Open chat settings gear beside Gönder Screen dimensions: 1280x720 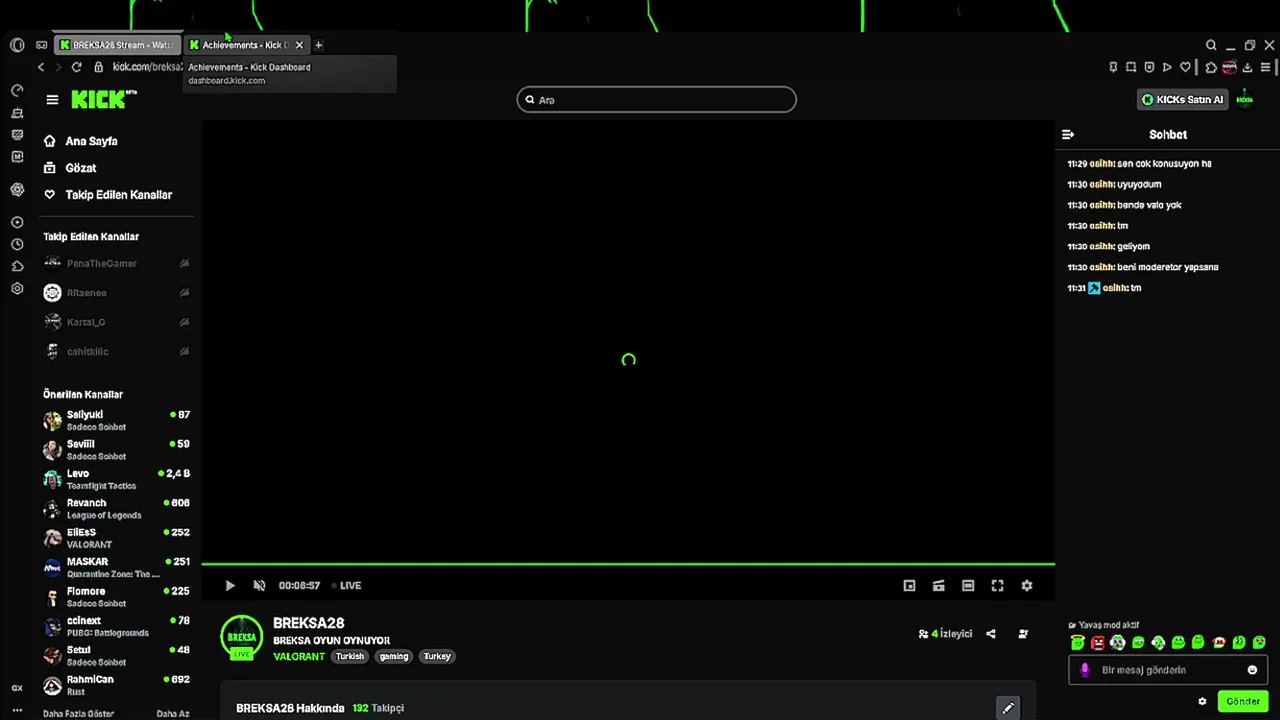click(1202, 702)
